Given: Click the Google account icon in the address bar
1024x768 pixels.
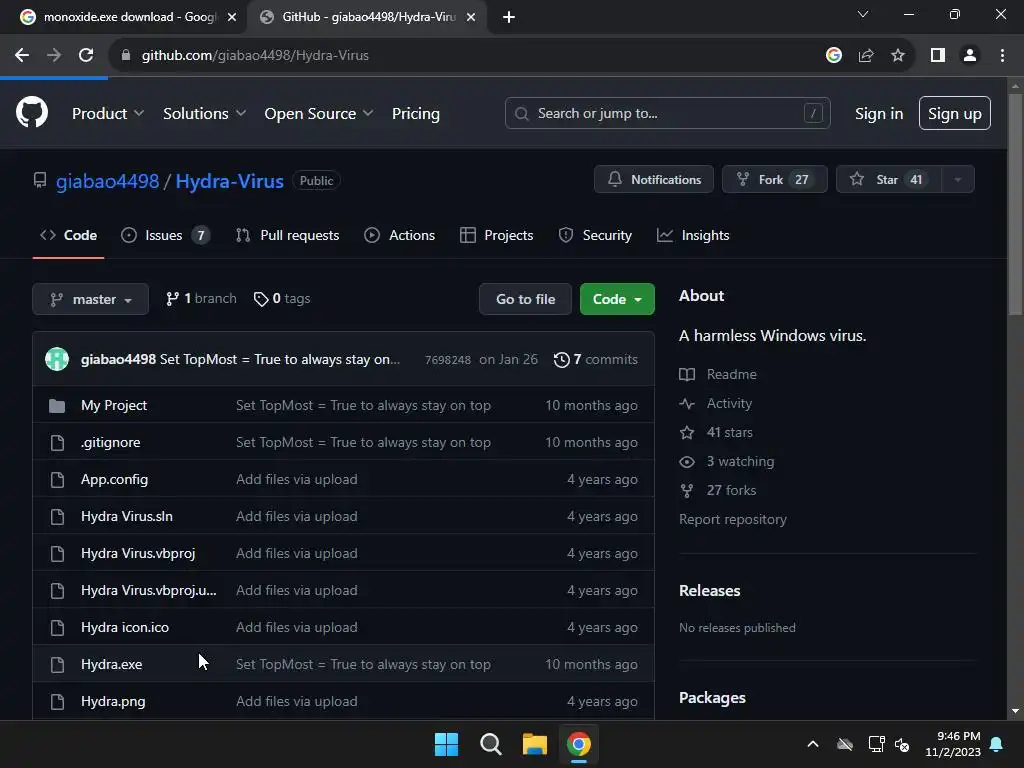Looking at the screenshot, I should (x=833, y=56).
